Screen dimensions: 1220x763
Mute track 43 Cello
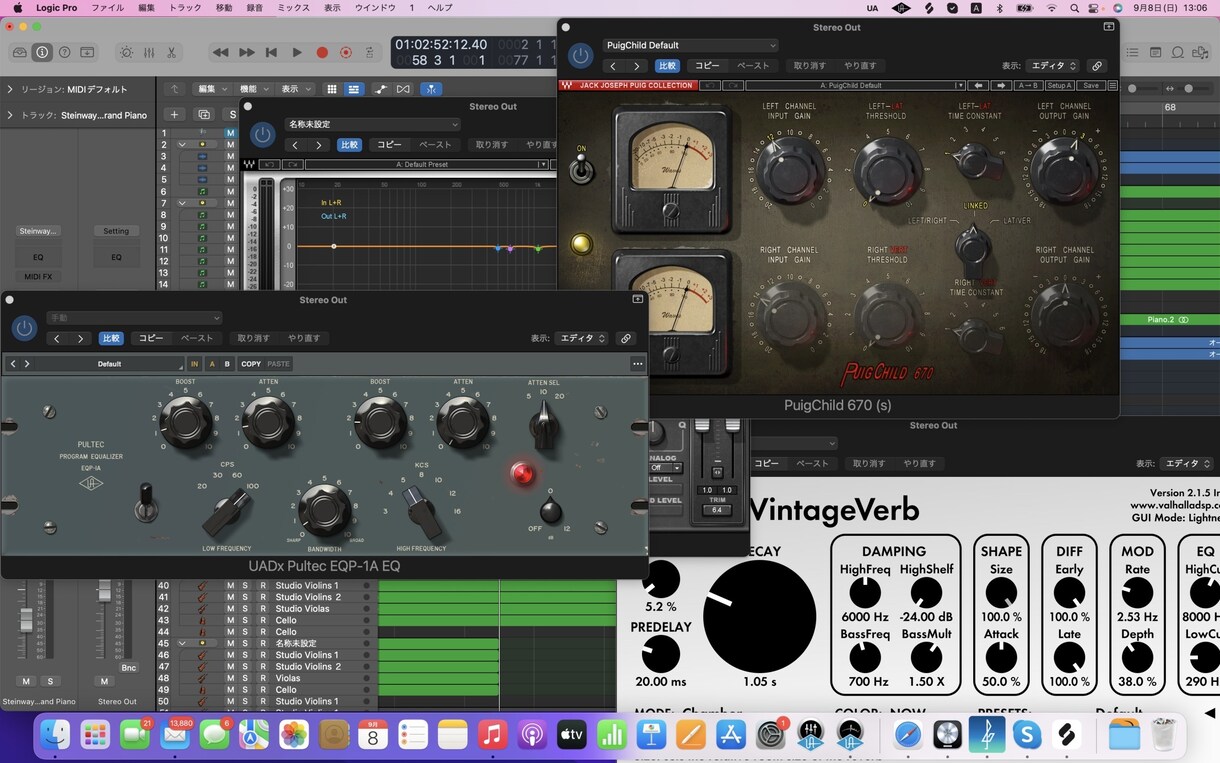click(230, 620)
